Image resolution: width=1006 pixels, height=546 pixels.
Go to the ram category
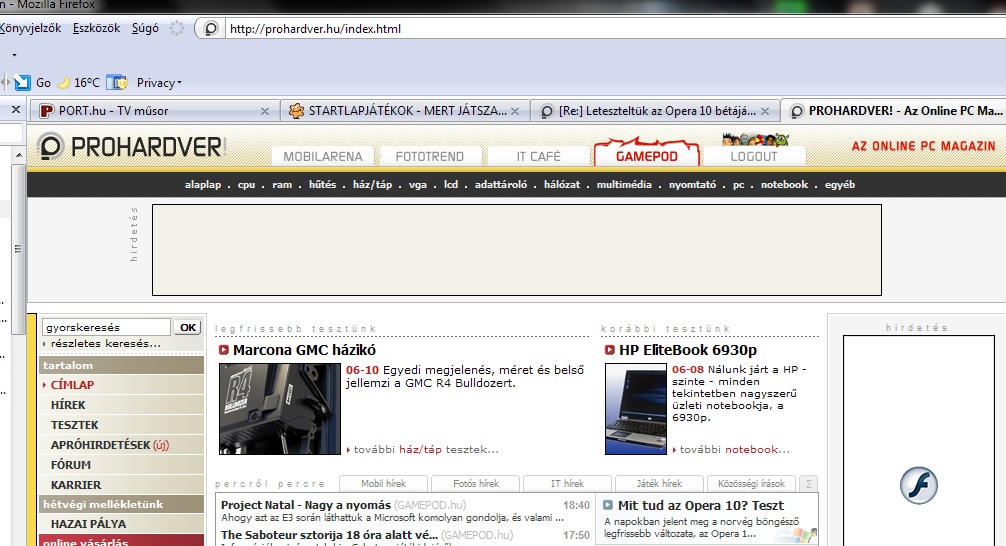282,185
